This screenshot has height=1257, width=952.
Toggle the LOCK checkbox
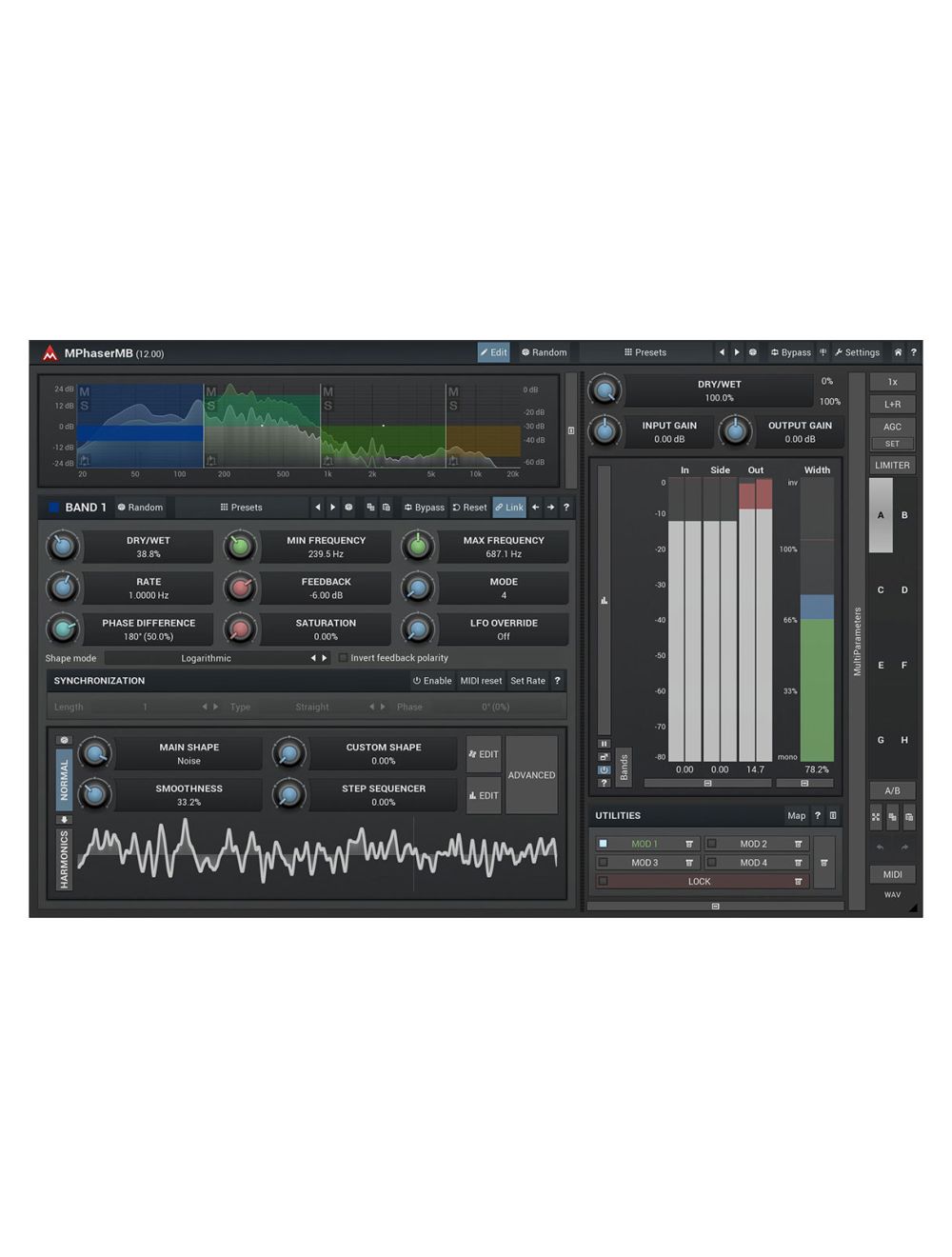(603, 882)
